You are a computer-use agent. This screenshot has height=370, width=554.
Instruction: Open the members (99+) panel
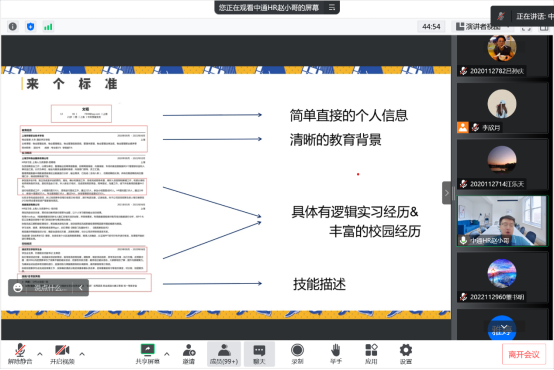(x=224, y=354)
